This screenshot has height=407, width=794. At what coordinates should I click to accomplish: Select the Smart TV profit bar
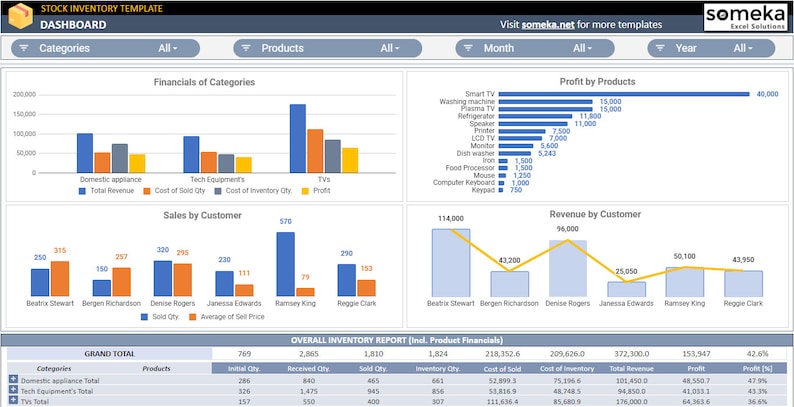pos(624,94)
